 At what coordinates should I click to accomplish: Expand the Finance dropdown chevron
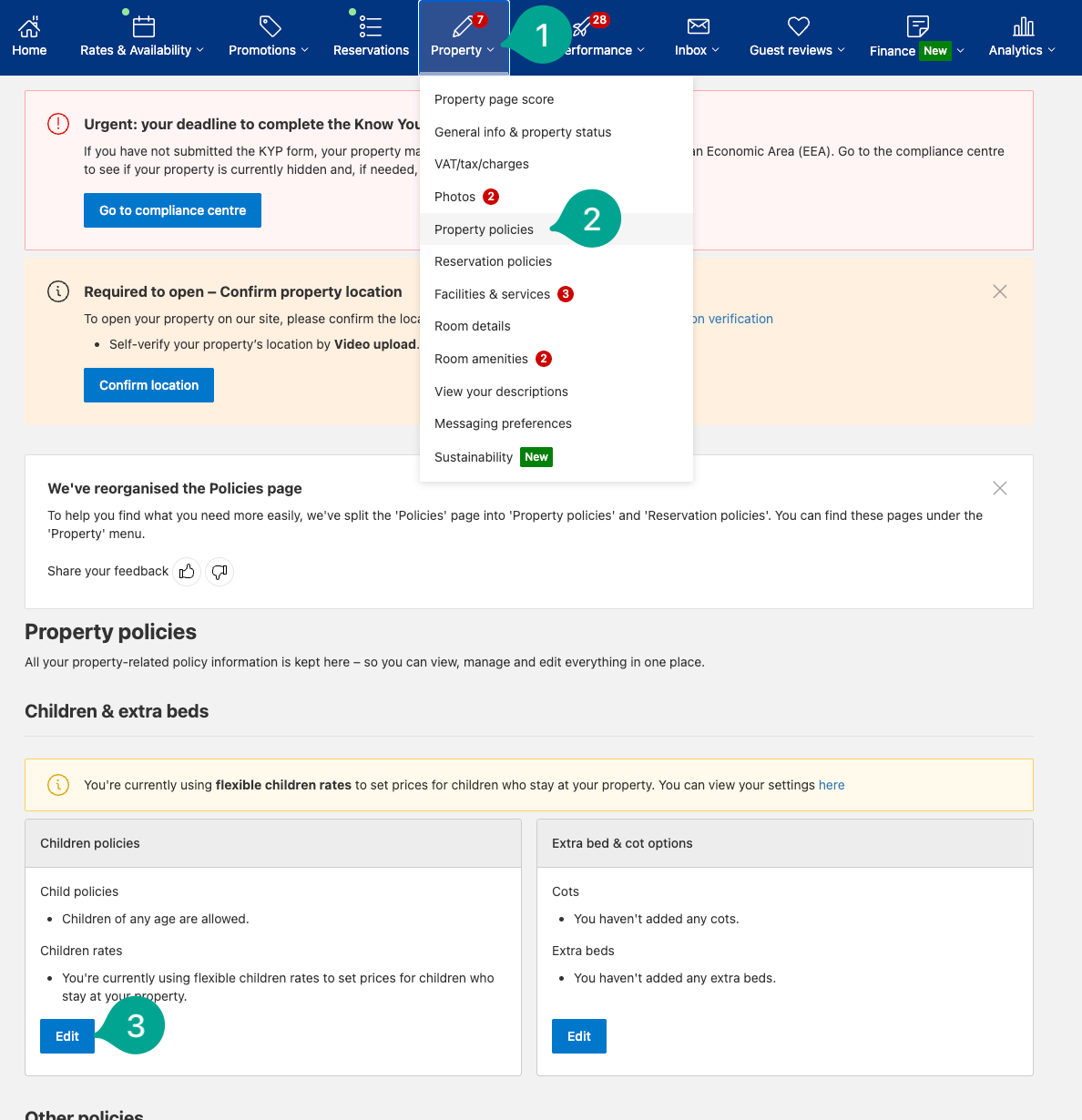tap(961, 51)
